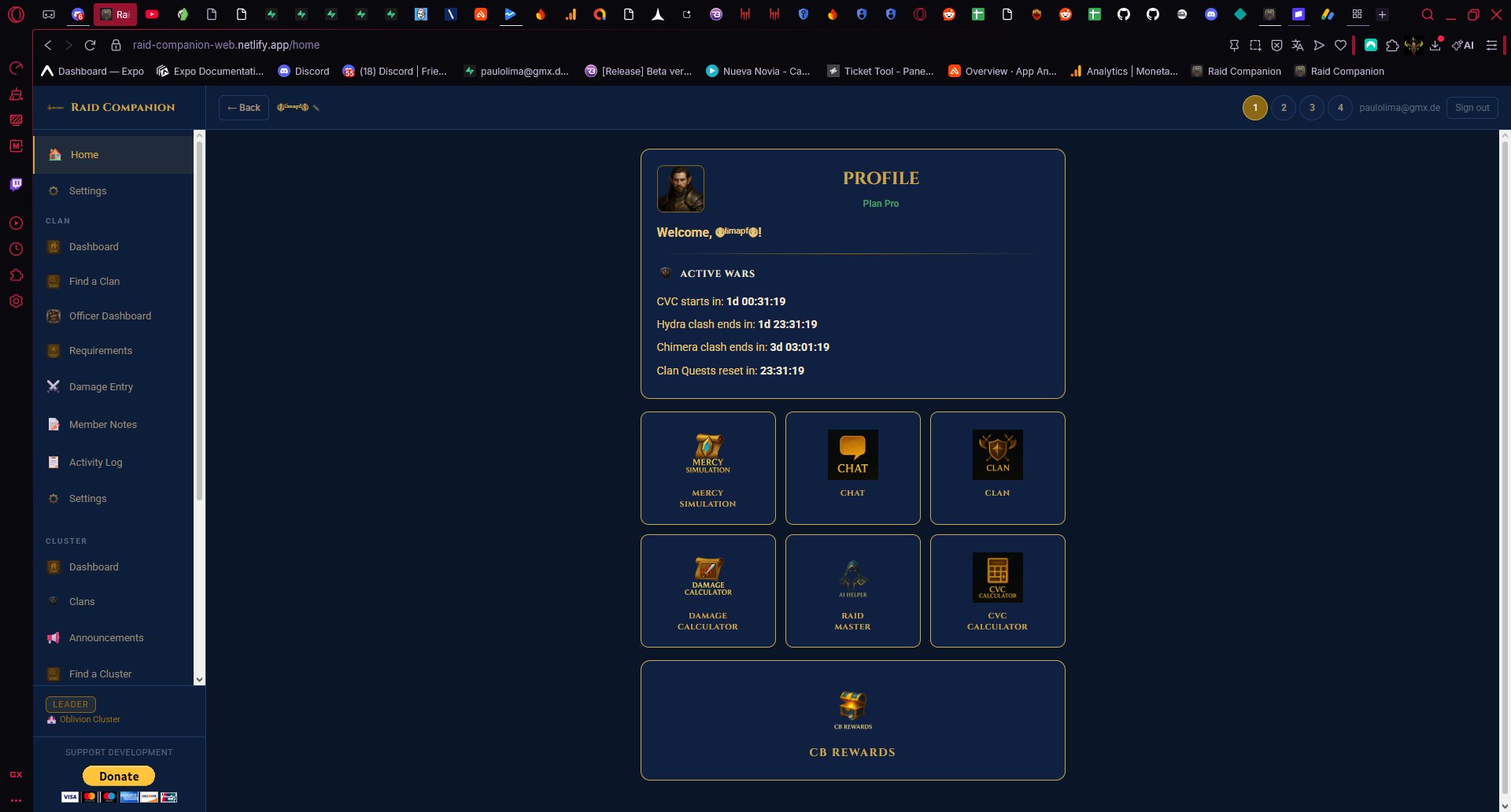Image resolution: width=1511 pixels, height=812 pixels.
Task: Open the browser downloads icon
Action: click(x=1435, y=46)
